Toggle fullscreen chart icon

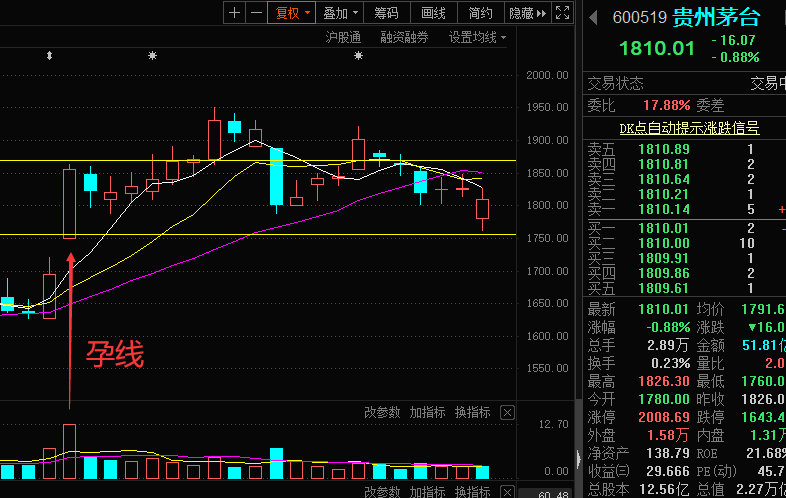pos(562,13)
